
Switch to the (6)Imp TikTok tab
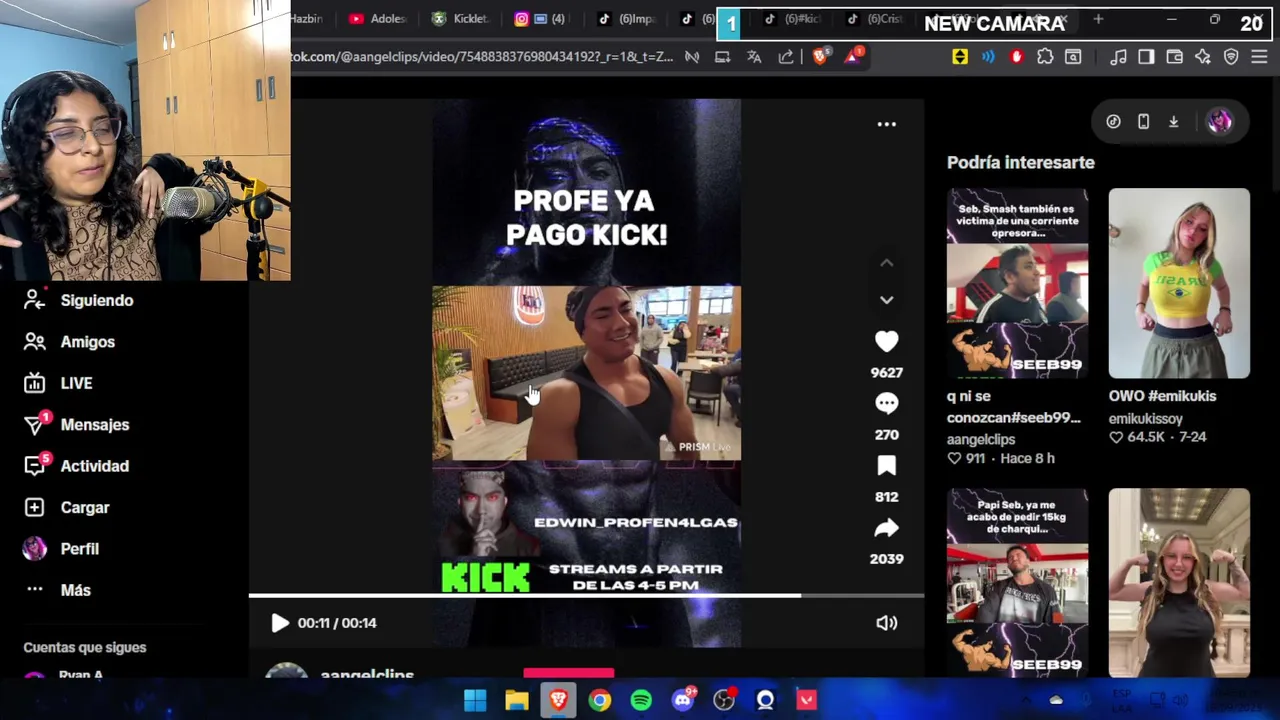(x=627, y=18)
